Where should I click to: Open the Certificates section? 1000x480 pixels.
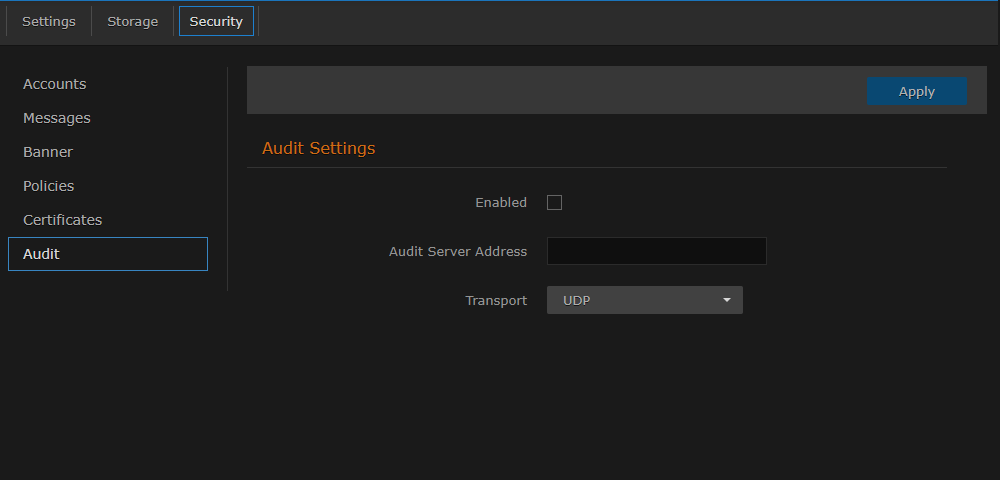click(63, 220)
